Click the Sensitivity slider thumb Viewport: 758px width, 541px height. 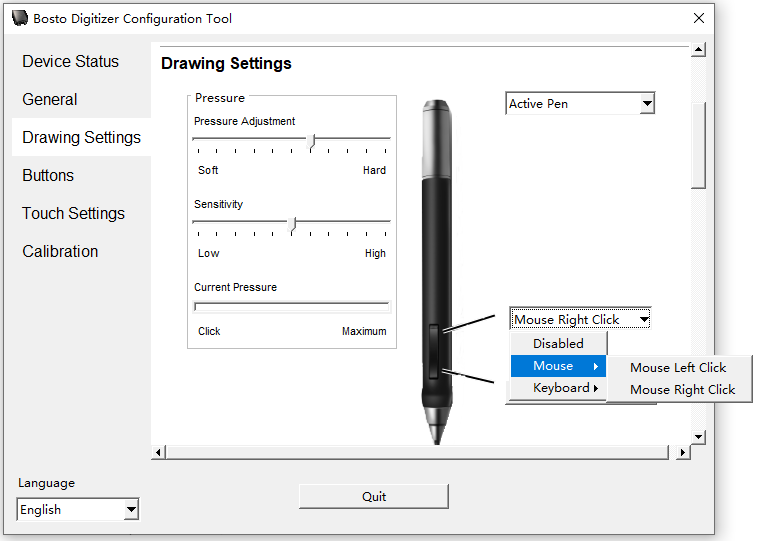click(x=292, y=225)
